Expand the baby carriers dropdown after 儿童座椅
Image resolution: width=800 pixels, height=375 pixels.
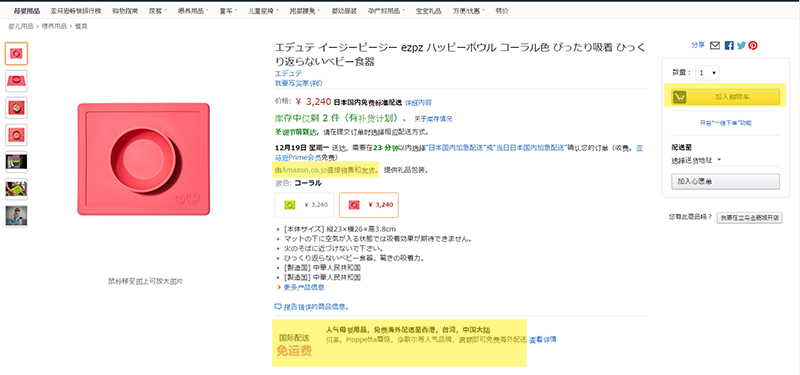coord(305,11)
